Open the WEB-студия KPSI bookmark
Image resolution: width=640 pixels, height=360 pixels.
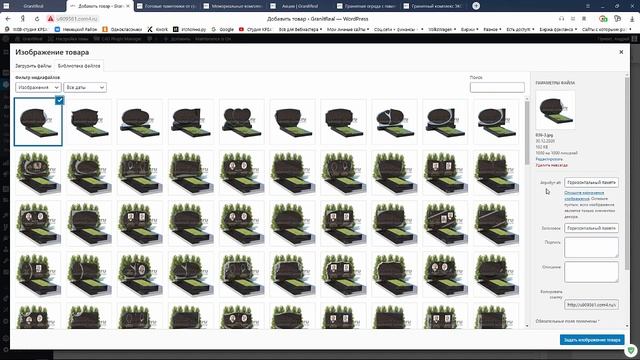pos(26,29)
